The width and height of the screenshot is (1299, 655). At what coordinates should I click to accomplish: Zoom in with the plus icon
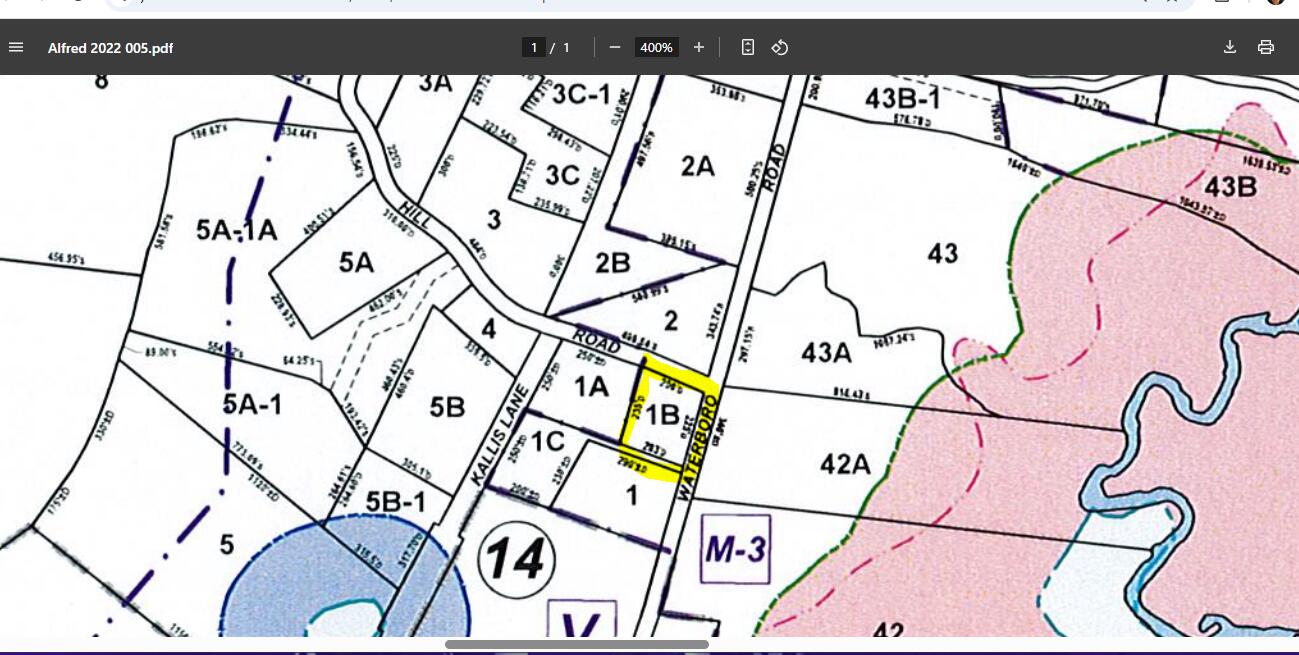tap(698, 47)
